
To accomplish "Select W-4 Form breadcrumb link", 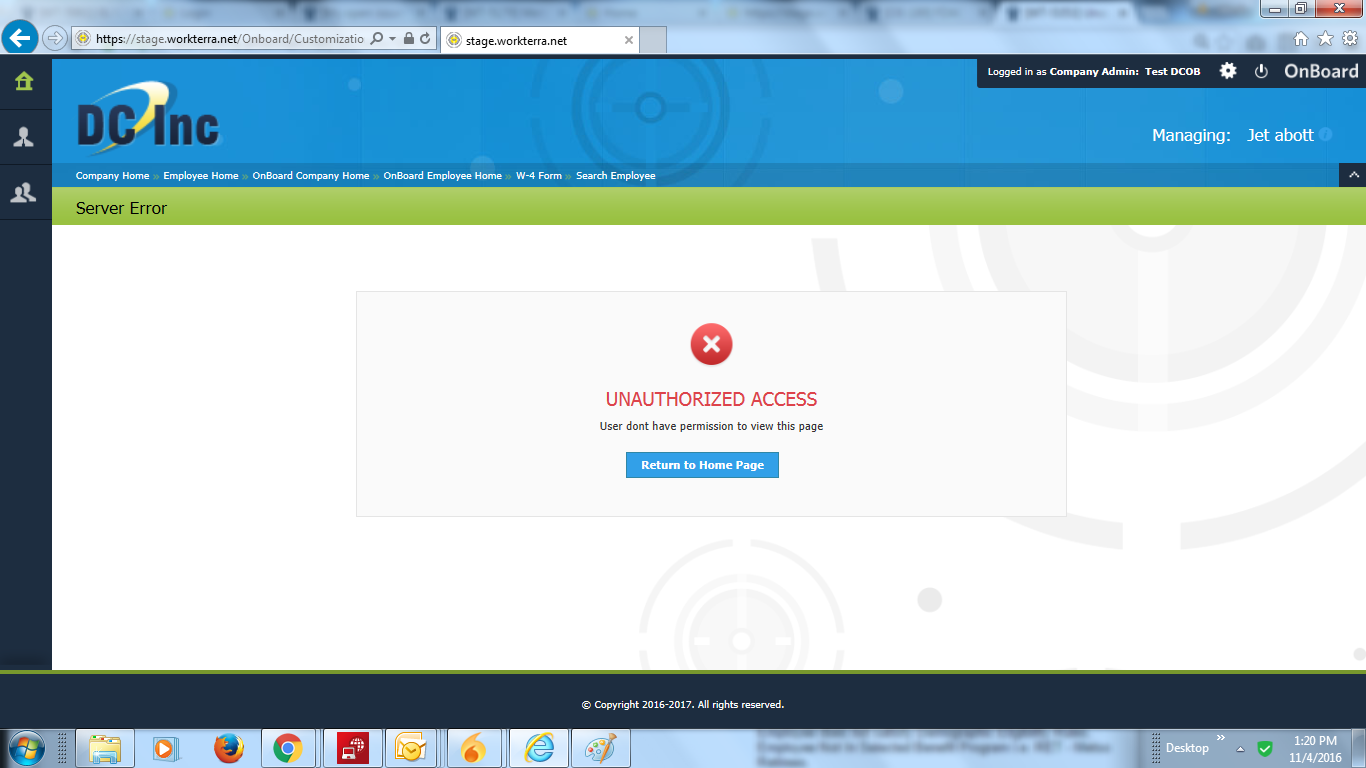I will (539, 176).
